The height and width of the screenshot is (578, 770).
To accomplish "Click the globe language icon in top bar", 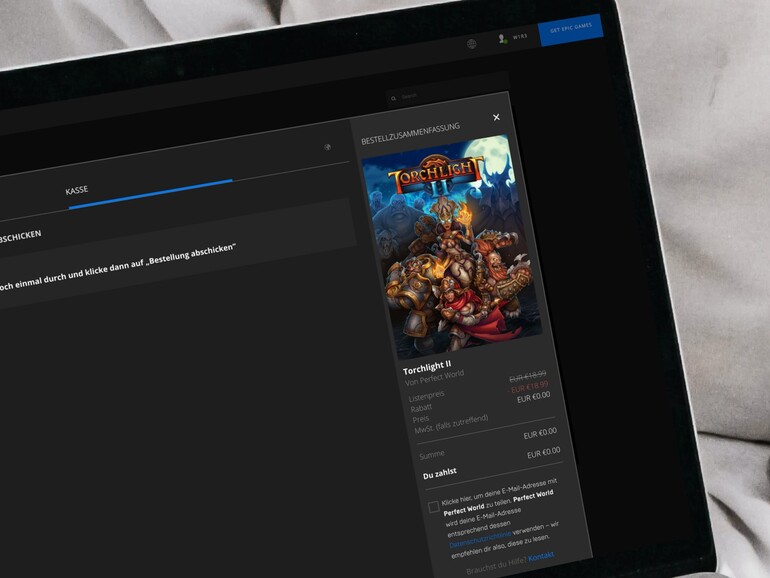I will click(x=471, y=44).
